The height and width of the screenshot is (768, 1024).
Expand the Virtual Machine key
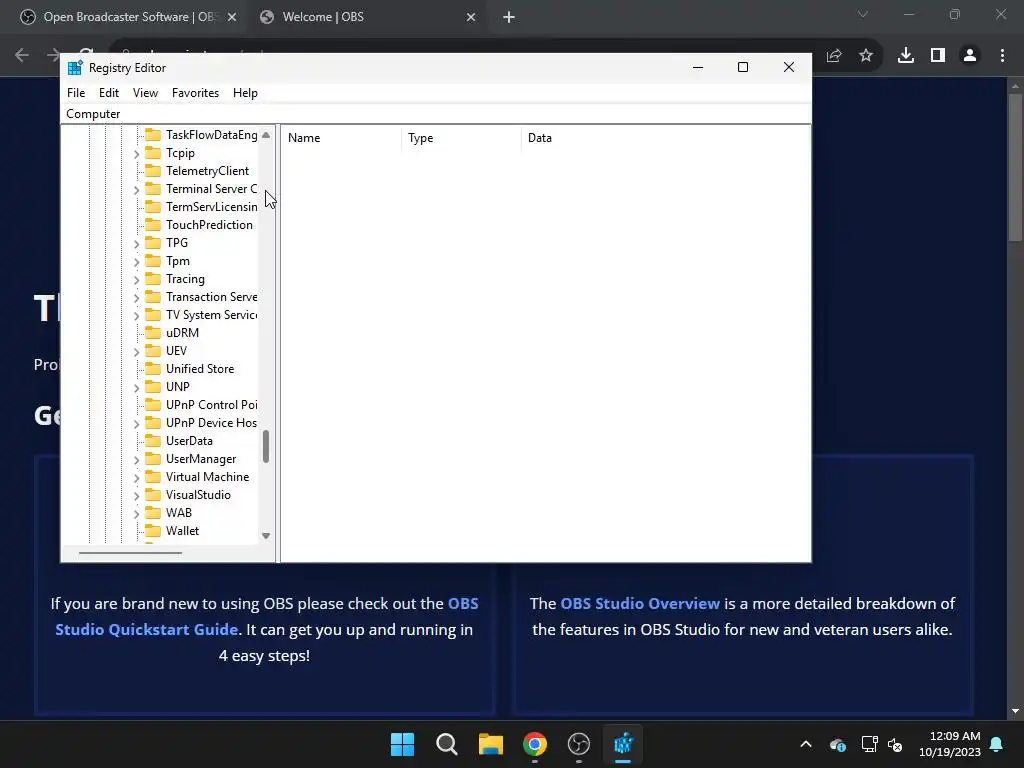click(136, 477)
